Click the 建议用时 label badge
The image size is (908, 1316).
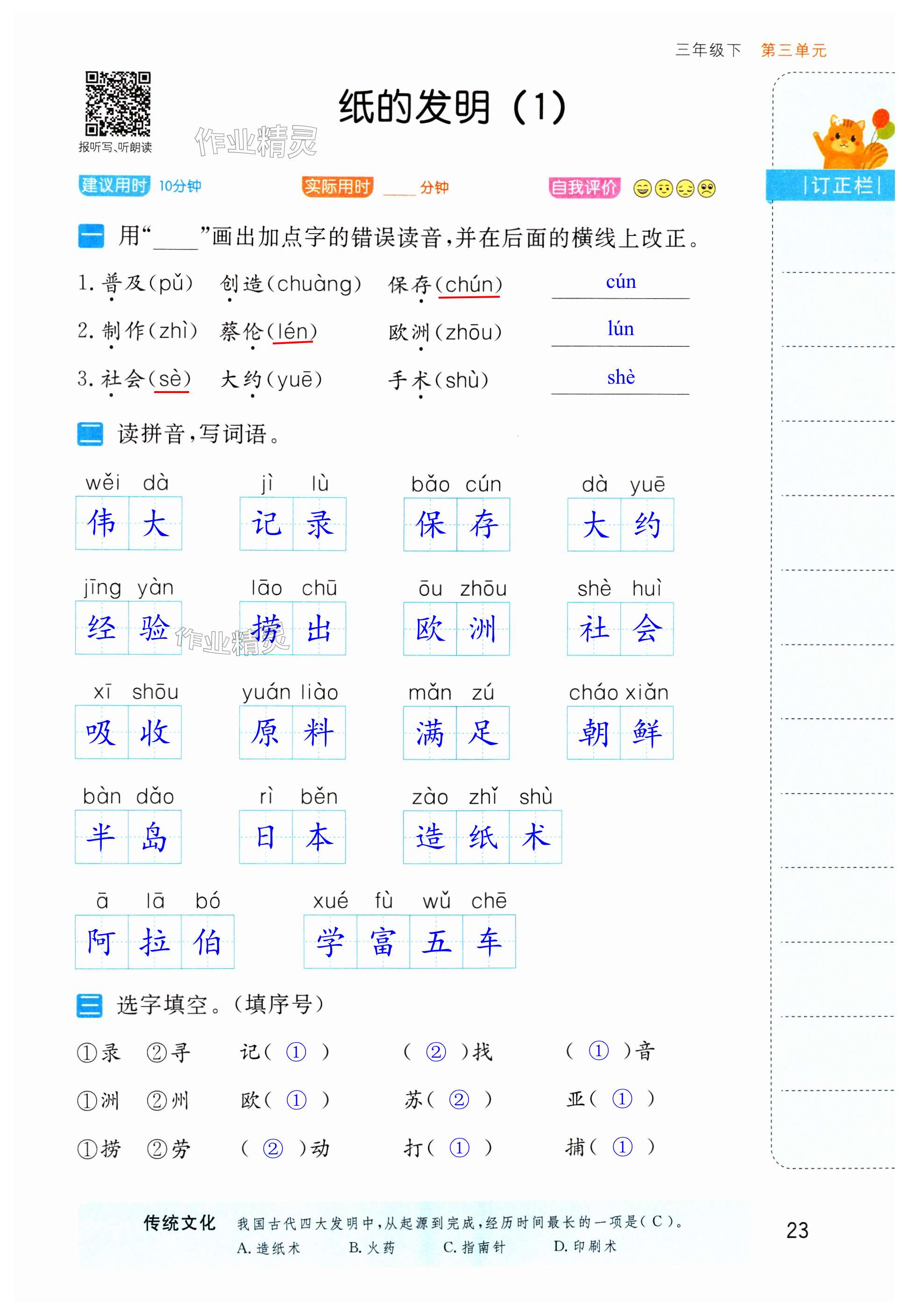[114, 186]
